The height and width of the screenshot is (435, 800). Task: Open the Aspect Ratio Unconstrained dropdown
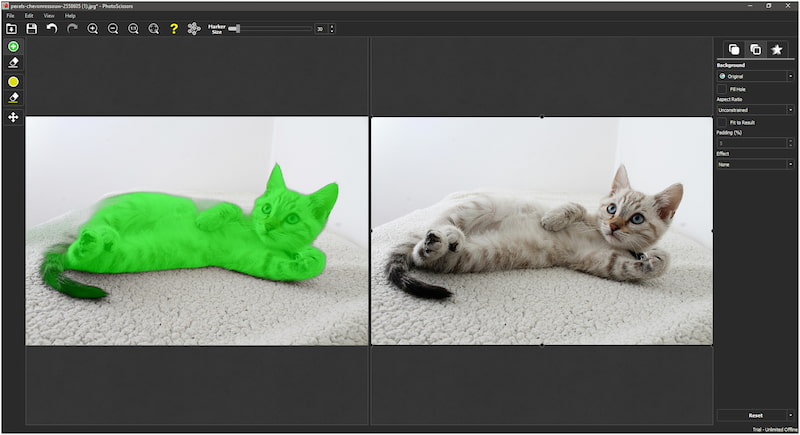tap(755, 109)
